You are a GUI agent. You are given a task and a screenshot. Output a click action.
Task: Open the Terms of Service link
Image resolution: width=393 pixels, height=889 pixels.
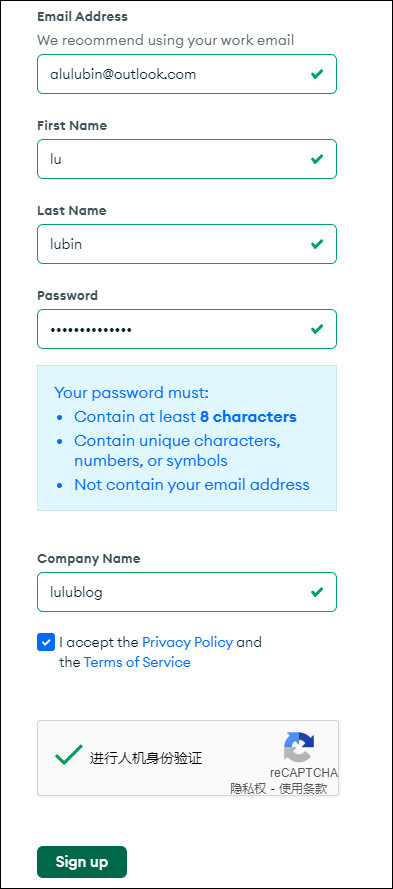click(x=137, y=662)
